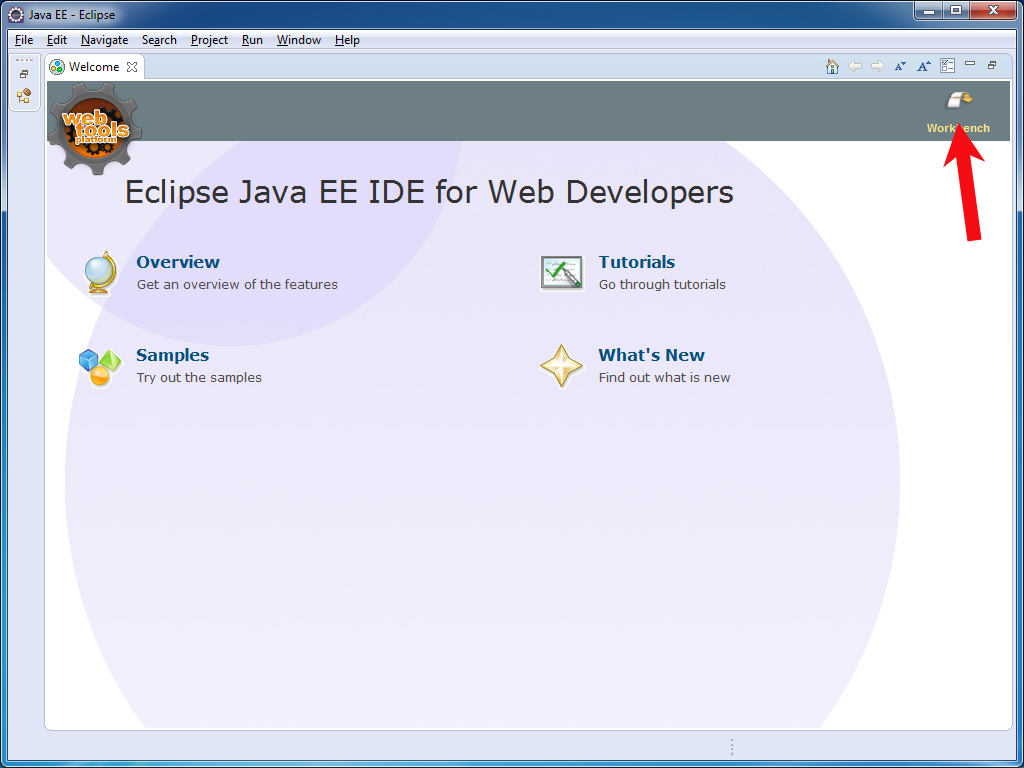Open the Tutorials checklist icon
The height and width of the screenshot is (768, 1024).
(x=562, y=273)
